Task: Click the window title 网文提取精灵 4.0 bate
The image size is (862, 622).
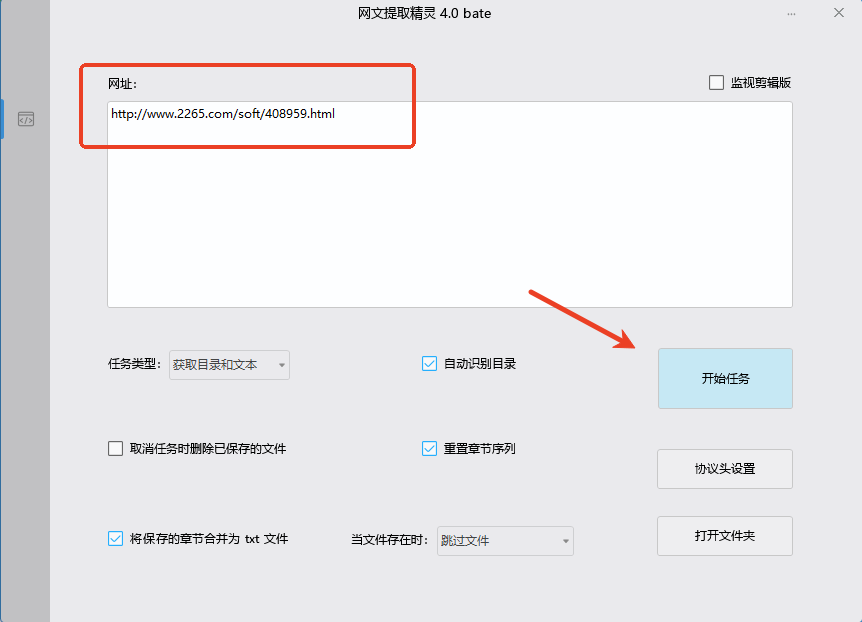Action: [427, 13]
